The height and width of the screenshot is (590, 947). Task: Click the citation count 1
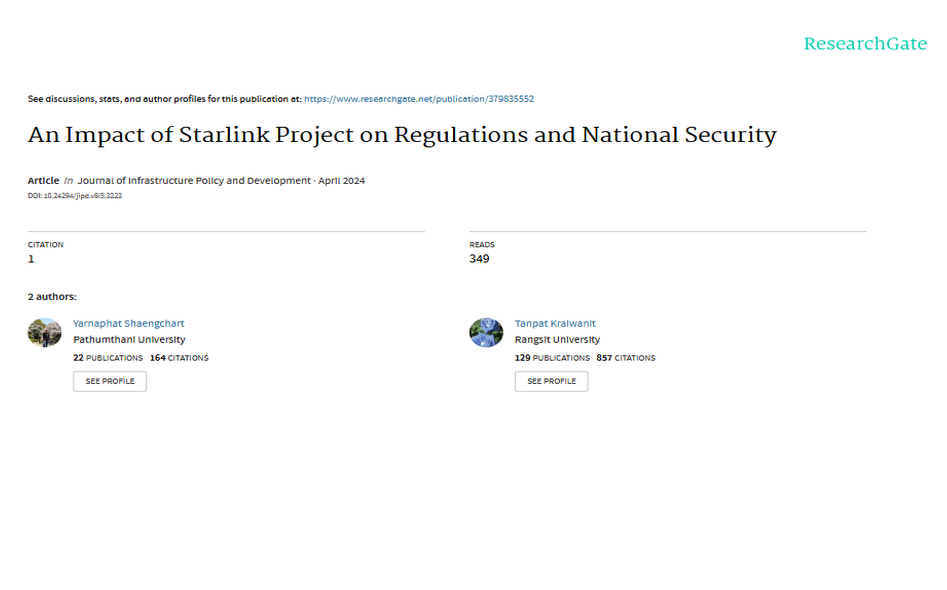click(x=31, y=259)
